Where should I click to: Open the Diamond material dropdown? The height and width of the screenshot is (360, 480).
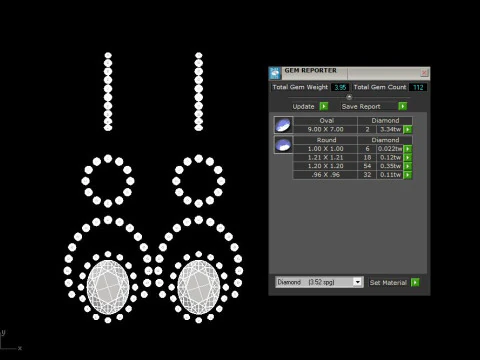(357, 282)
